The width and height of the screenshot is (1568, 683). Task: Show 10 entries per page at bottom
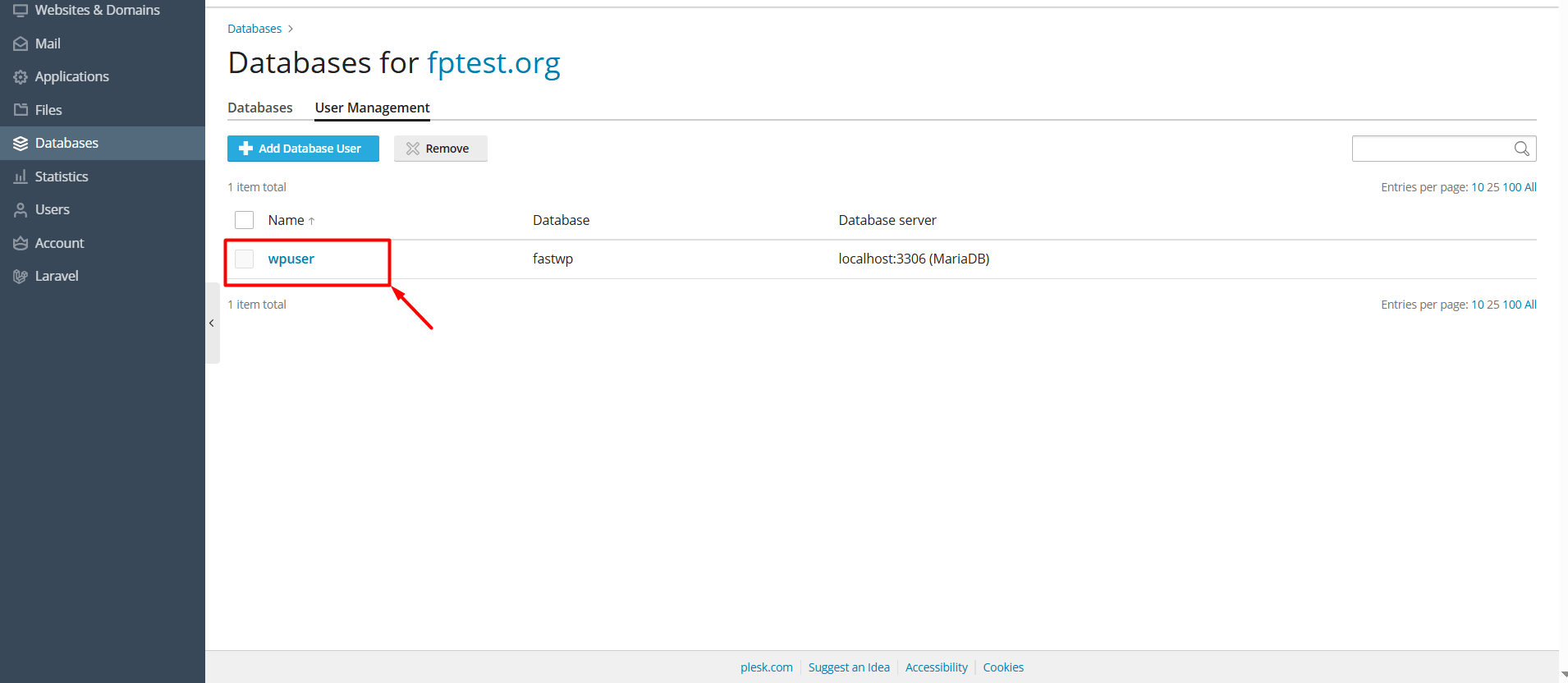point(1478,305)
